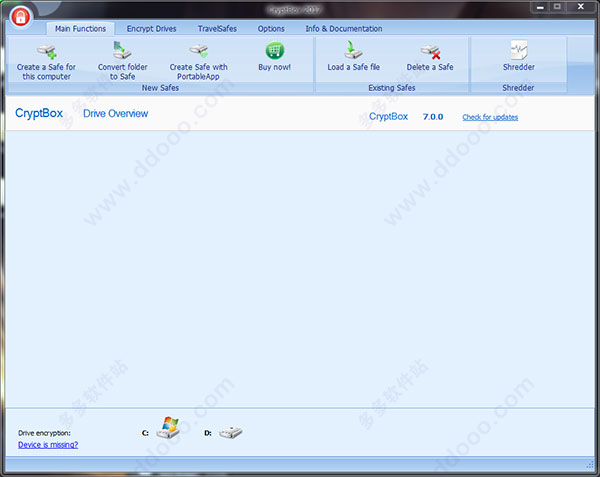Click the version number 7.0.0

tap(433, 117)
